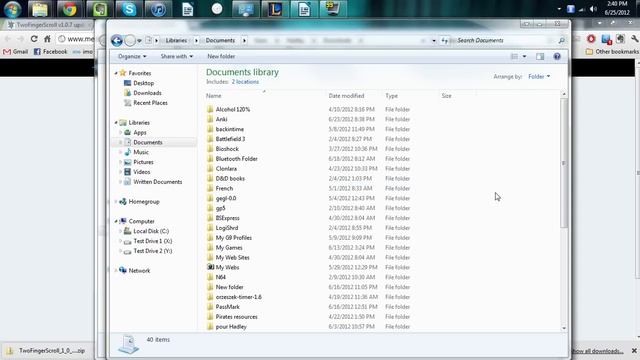The width and height of the screenshot is (640, 360).
Task: Open the view options dropdown arrow
Action: [524, 56]
